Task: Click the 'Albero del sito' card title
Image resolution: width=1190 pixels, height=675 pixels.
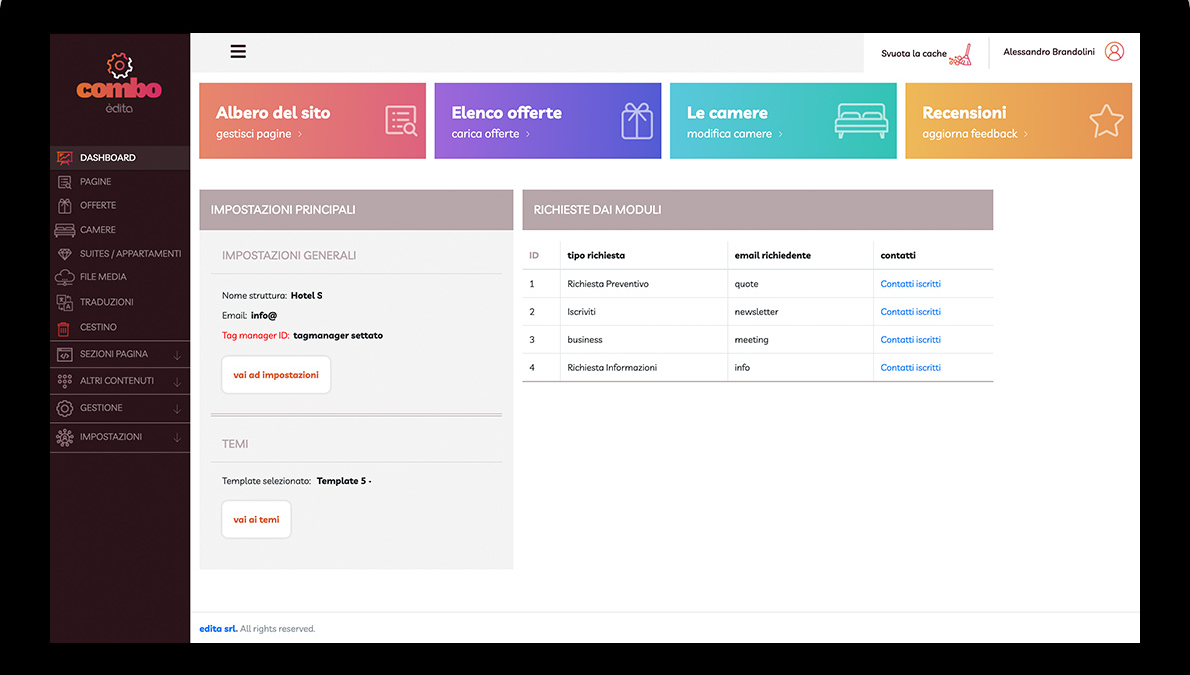Action: pos(273,113)
